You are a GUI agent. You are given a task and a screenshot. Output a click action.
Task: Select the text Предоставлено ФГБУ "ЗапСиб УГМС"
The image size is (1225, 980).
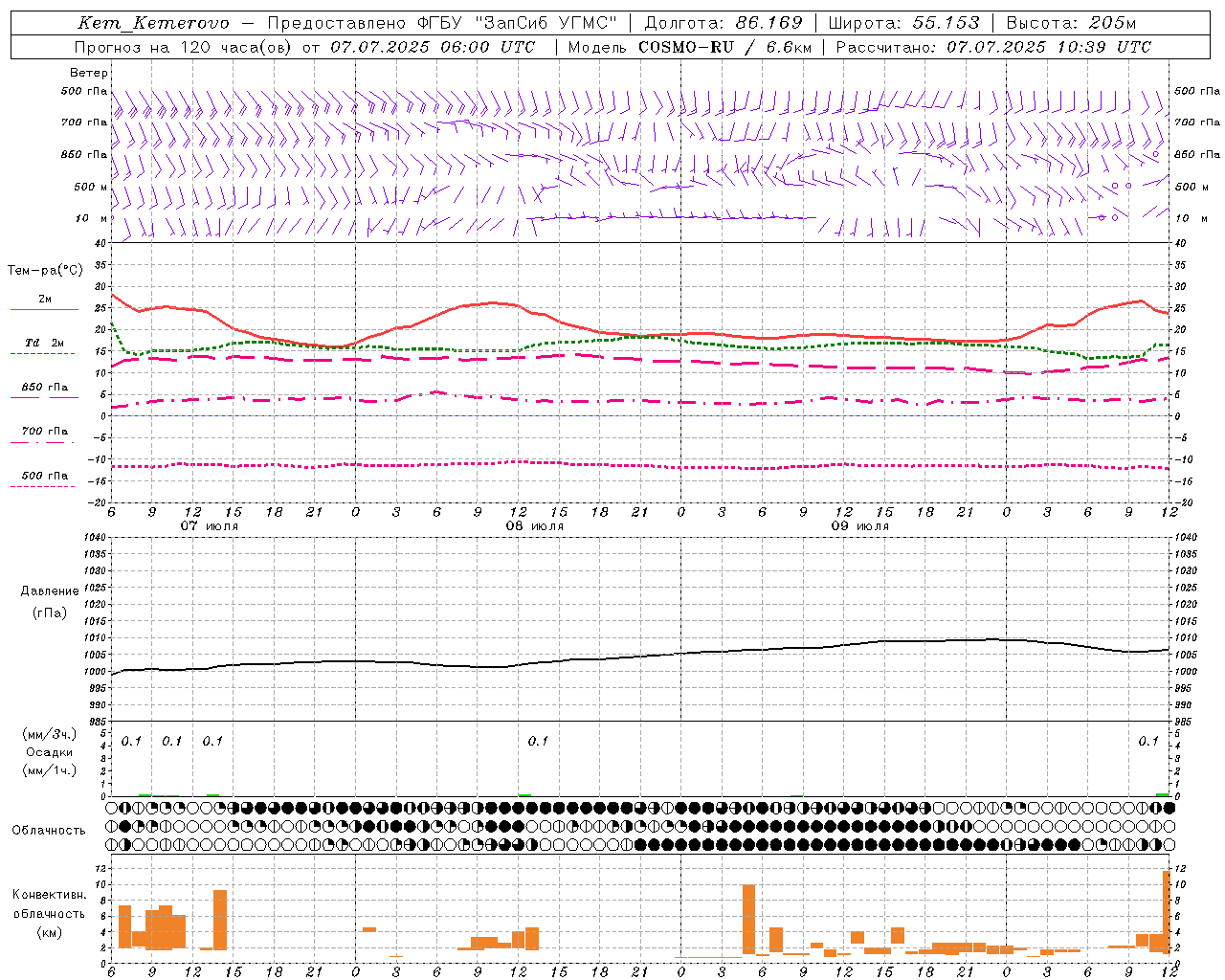[x=442, y=23]
